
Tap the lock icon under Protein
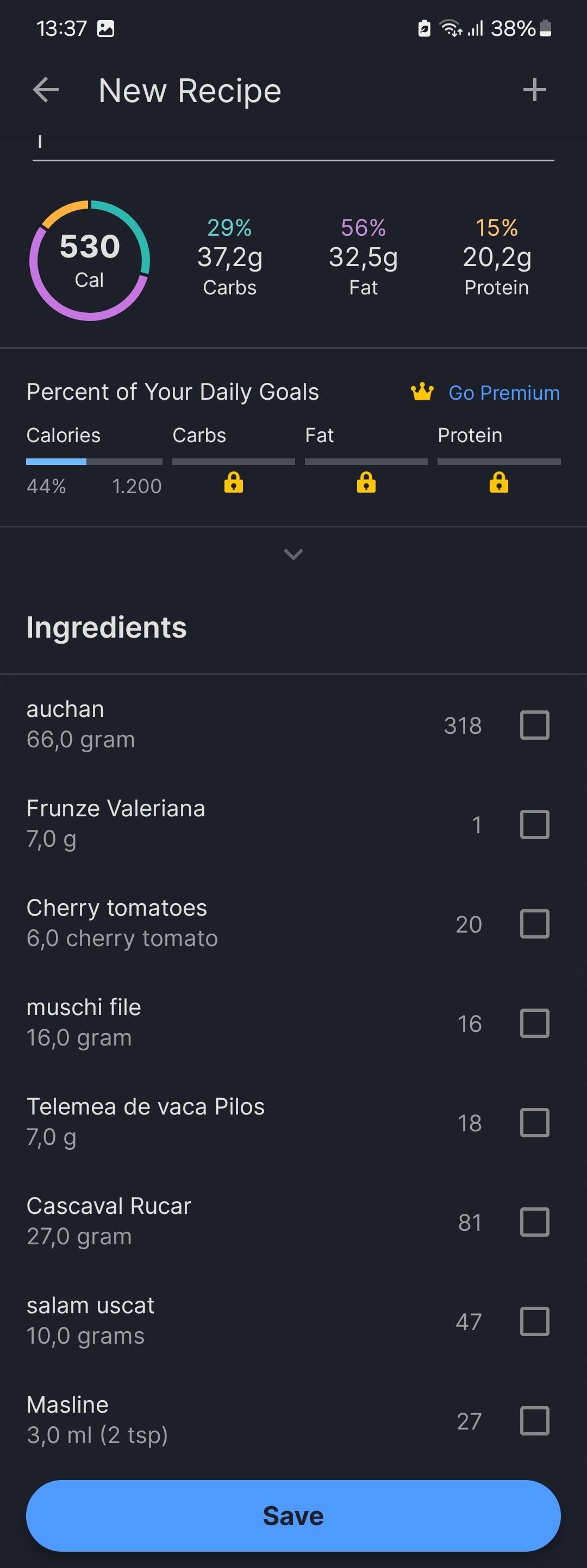coord(499,483)
